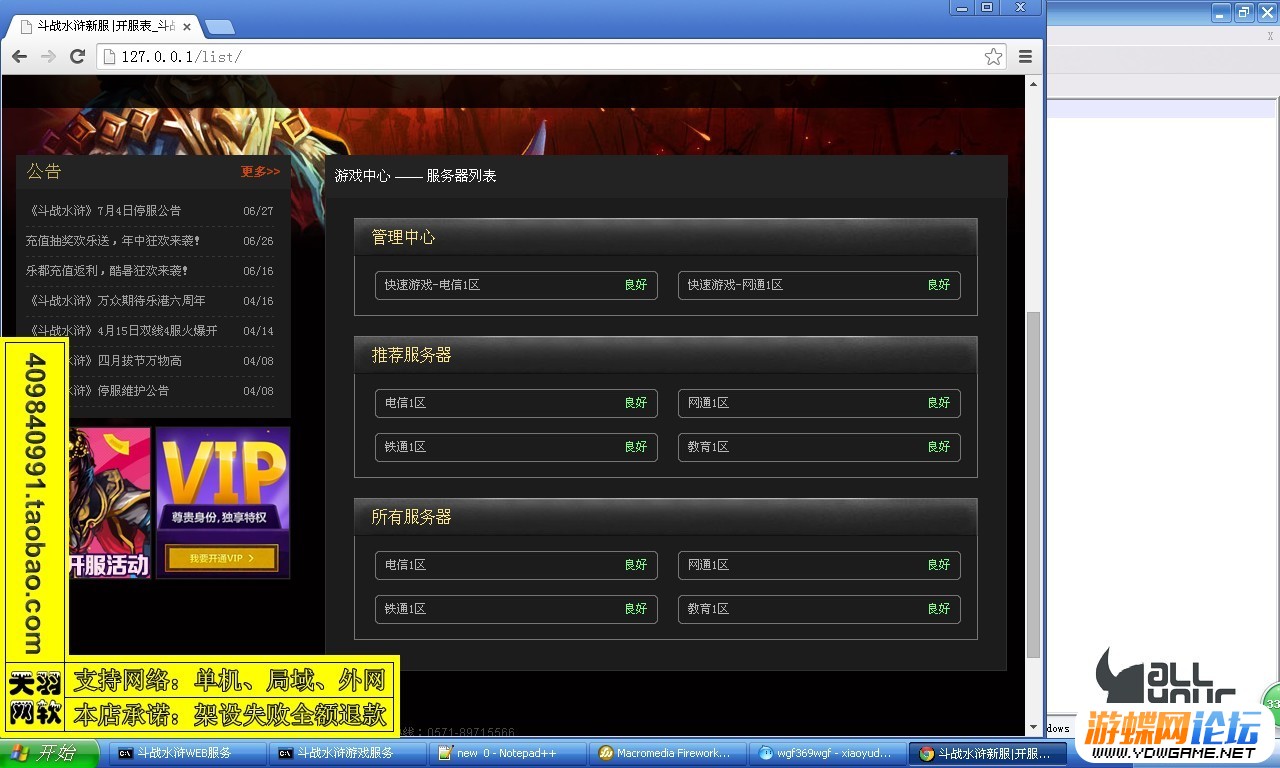This screenshot has height=768, width=1280.
Task: Open notice 充值抽奖欢乐送，年中狂欢来袭
Action: pos(113,241)
